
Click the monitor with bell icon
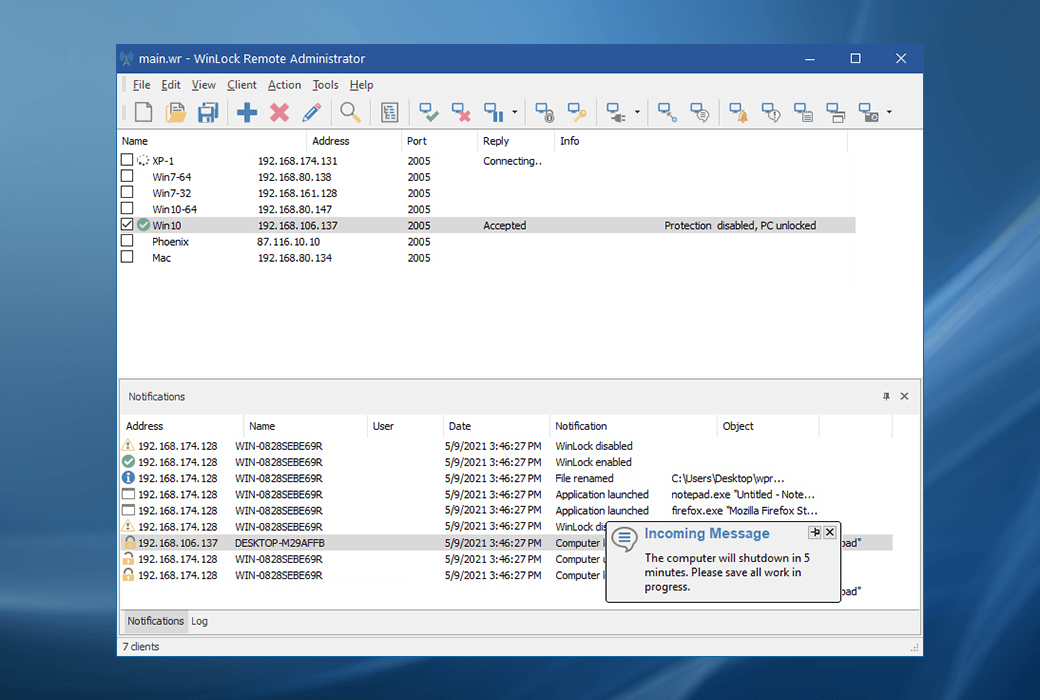(x=738, y=112)
